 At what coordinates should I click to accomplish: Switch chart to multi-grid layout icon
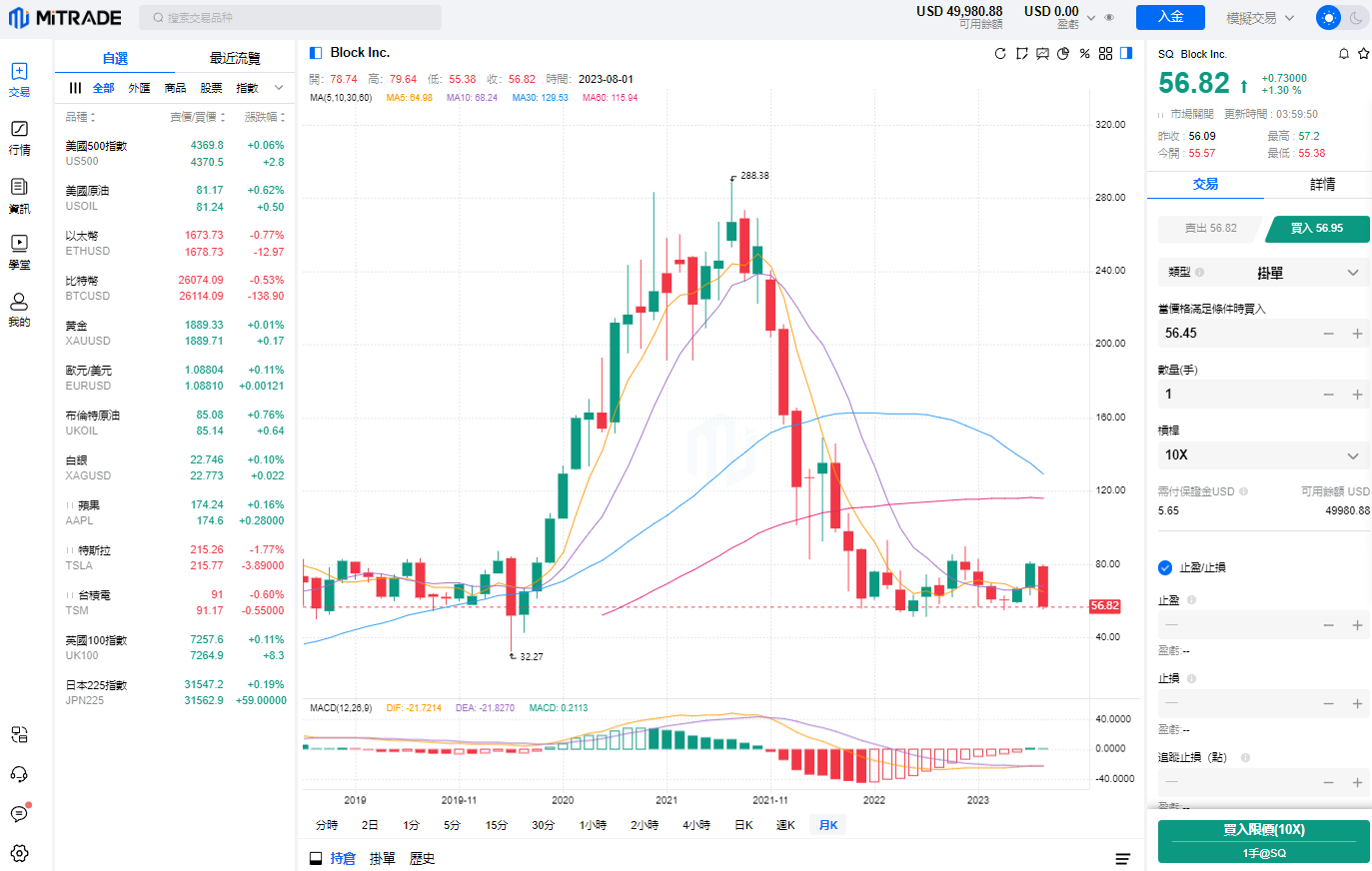tap(1105, 54)
